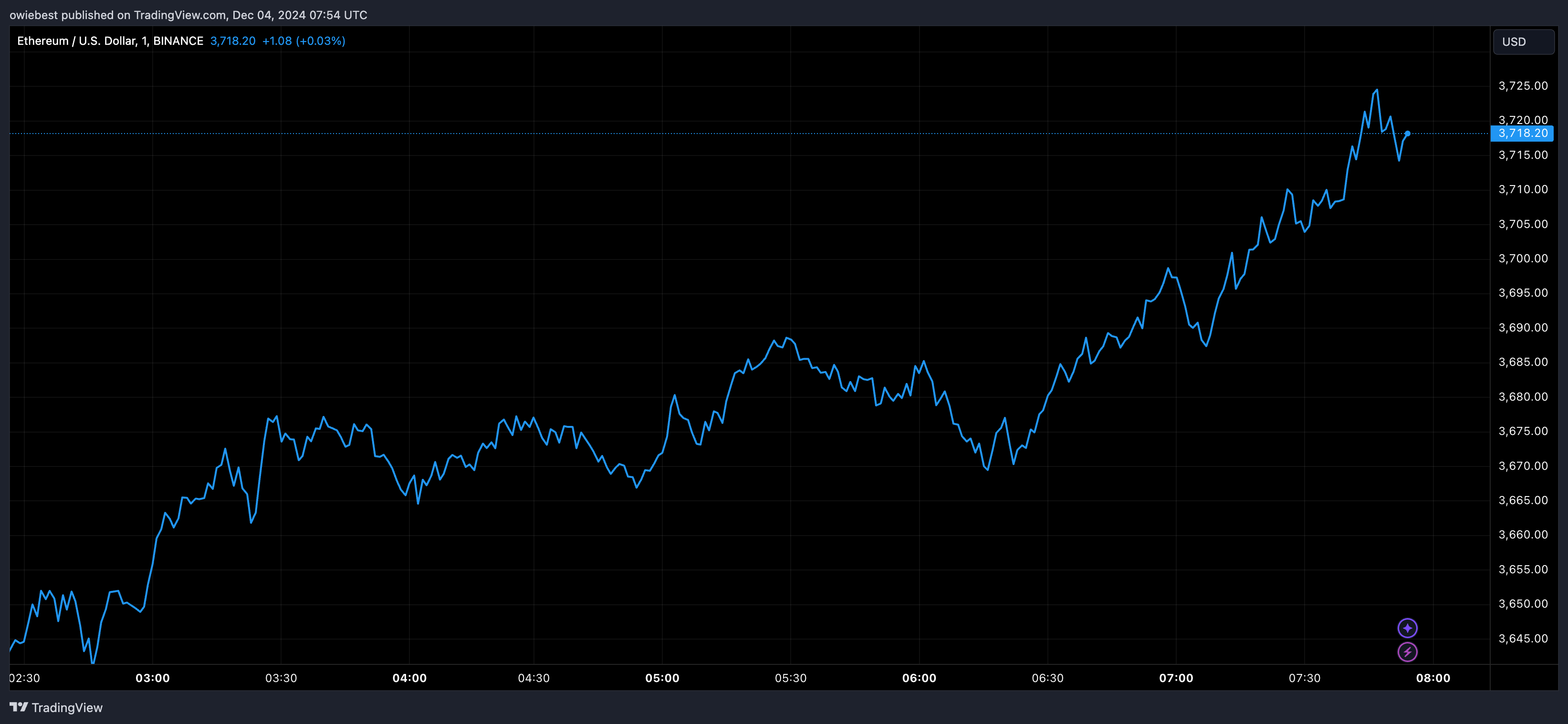Click the 08:00 time axis label
The width and height of the screenshot is (1568, 724).
pyautogui.click(x=1433, y=678)
